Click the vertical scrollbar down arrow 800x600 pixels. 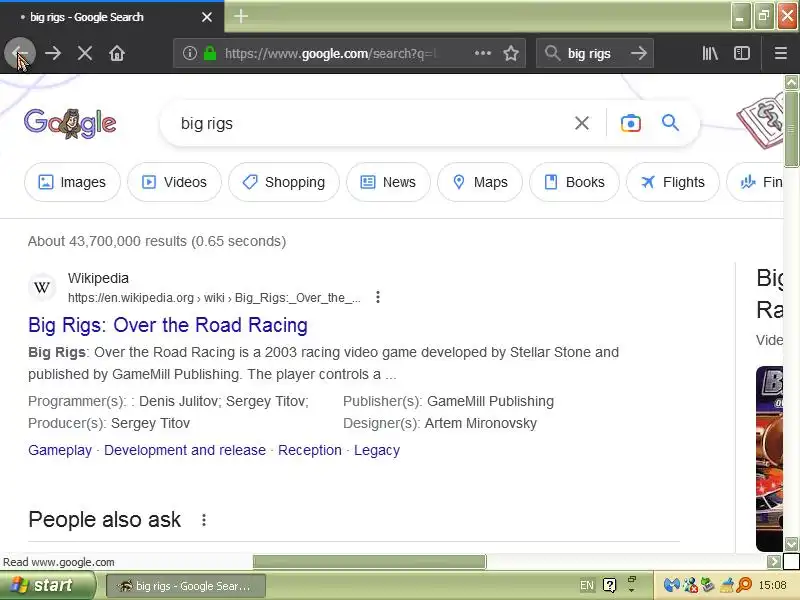coord(791,544)
